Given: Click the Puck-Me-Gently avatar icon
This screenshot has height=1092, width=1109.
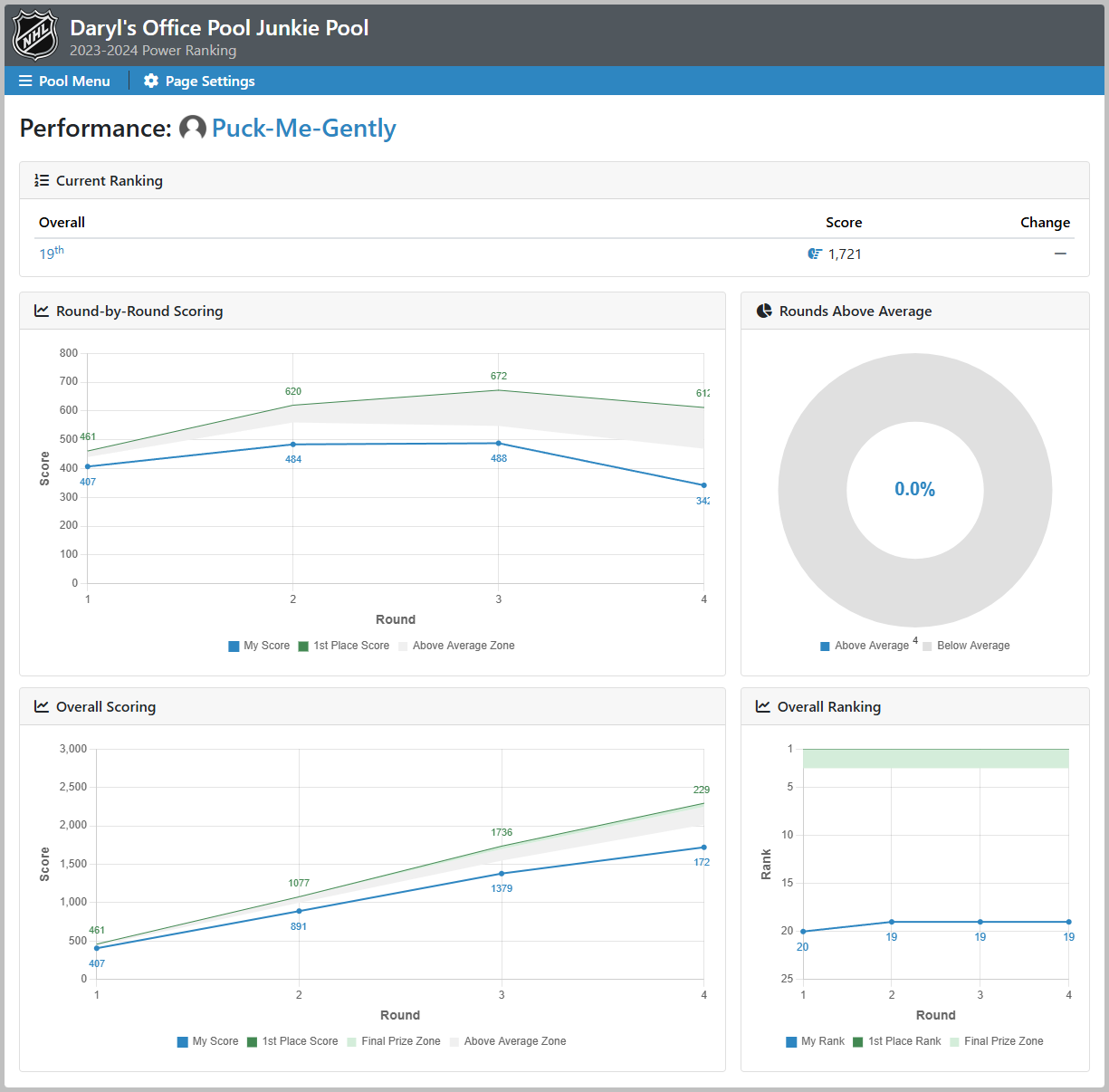Looking at the screenshot, I should pos(193,128).
